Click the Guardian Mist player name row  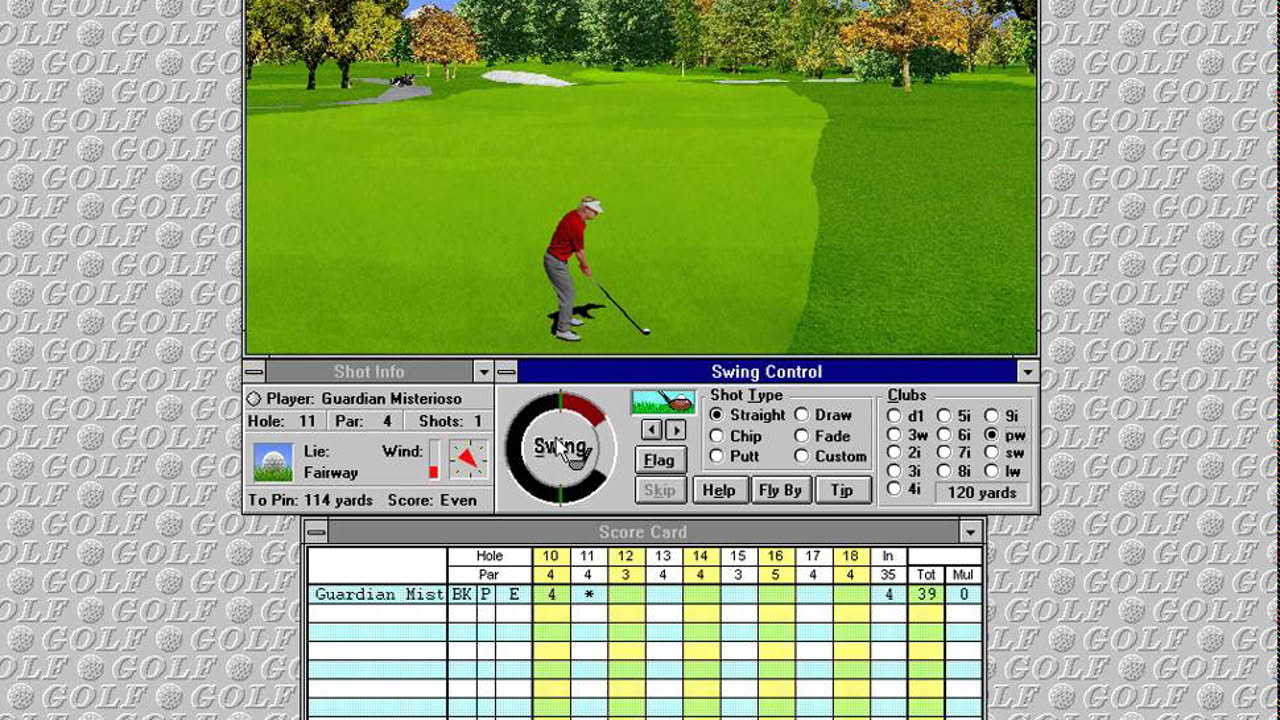click(379, 594)
